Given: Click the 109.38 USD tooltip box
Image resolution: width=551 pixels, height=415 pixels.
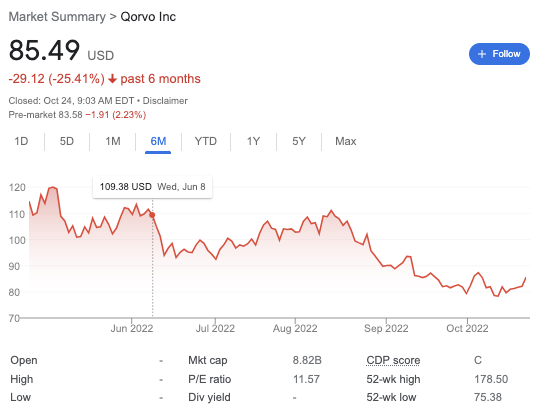Looking at the screenshot, I should (x=153, y=187).
